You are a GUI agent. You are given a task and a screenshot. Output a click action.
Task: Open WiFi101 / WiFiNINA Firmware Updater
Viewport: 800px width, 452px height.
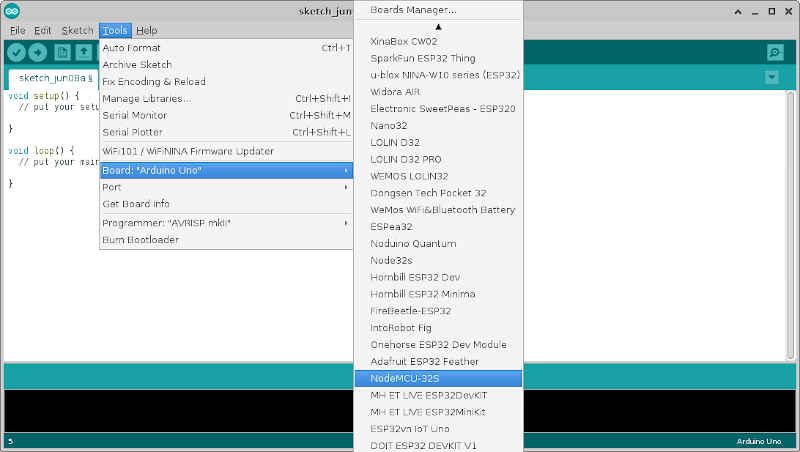pos(226,152)
